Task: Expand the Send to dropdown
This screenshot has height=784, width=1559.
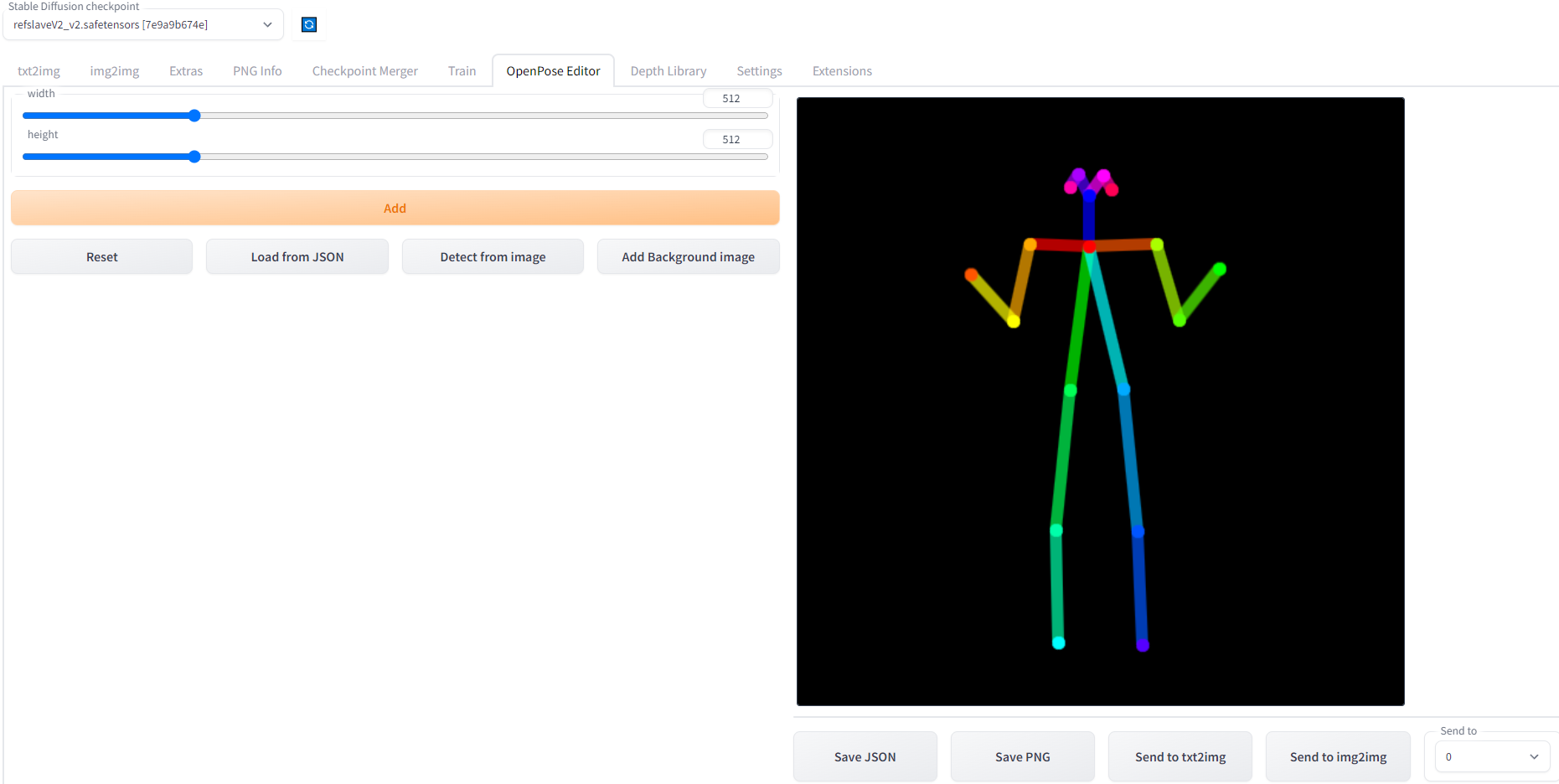Action: coord(1492,756)
